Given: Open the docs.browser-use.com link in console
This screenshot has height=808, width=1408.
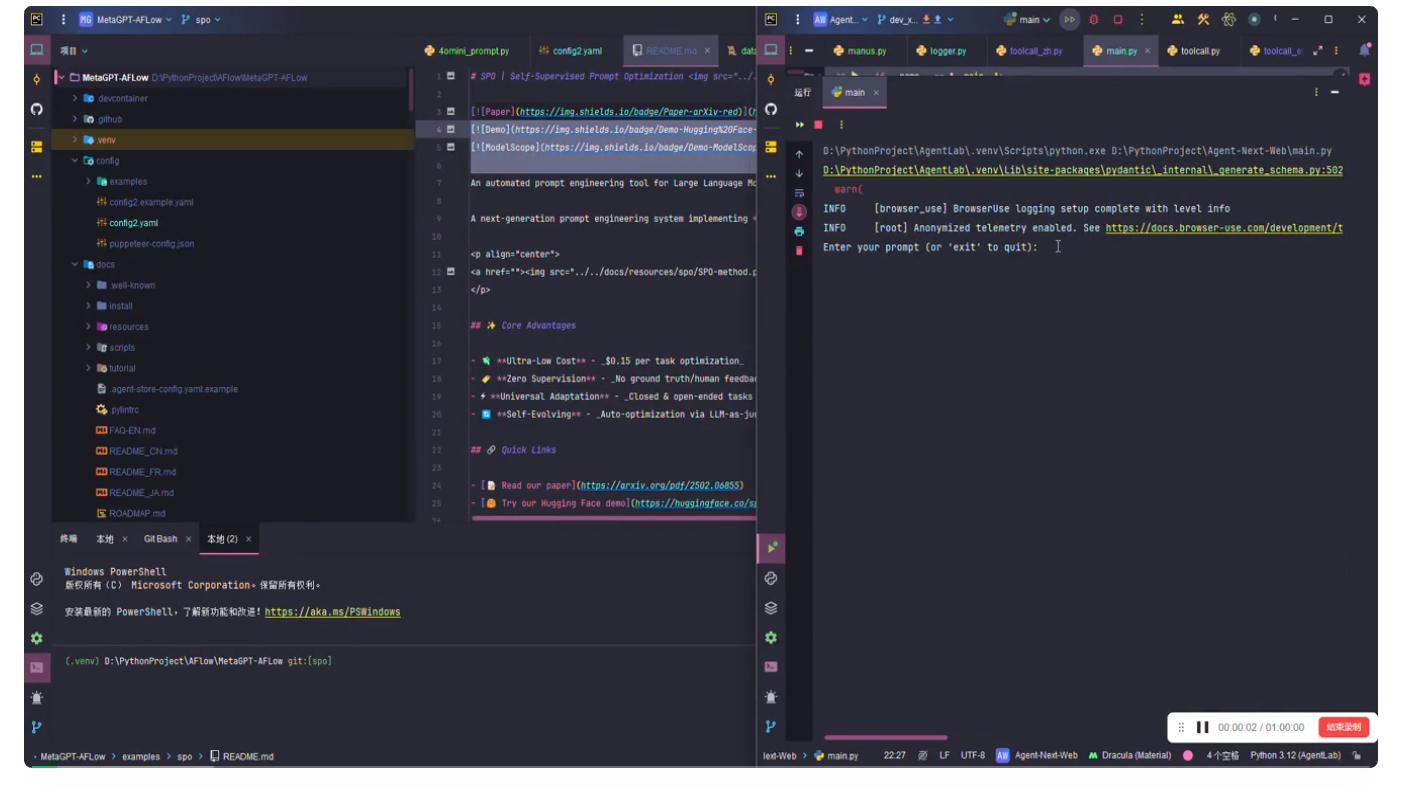Looking at the screenshot, I should [1223, 228].
